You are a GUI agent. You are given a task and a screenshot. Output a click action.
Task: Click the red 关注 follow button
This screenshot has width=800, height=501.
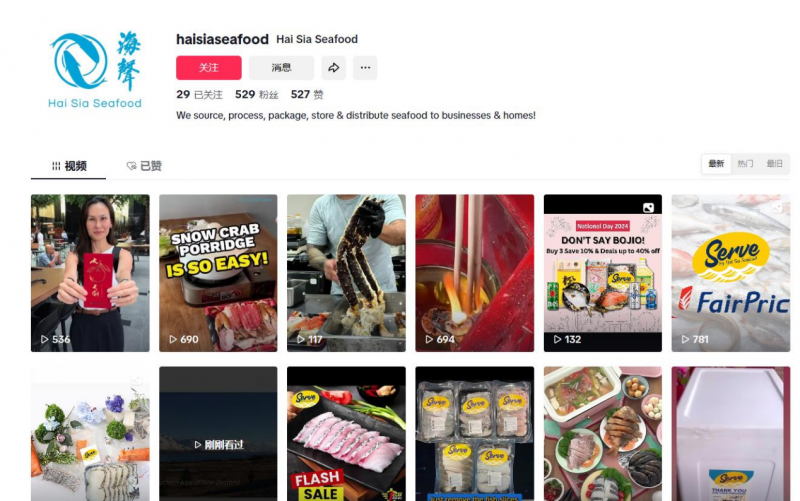pos(209,68)
